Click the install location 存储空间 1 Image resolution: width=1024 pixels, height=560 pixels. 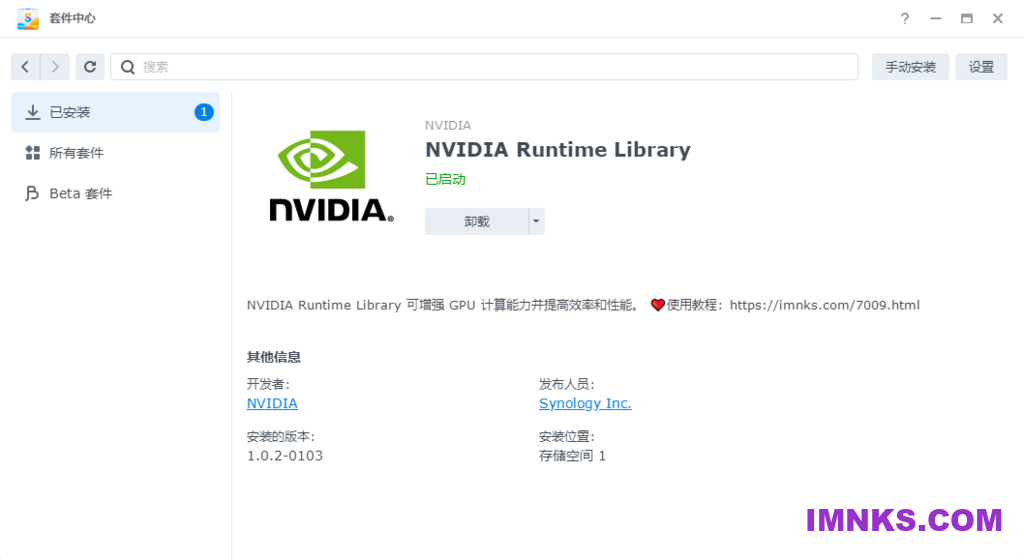click(572, 456)
